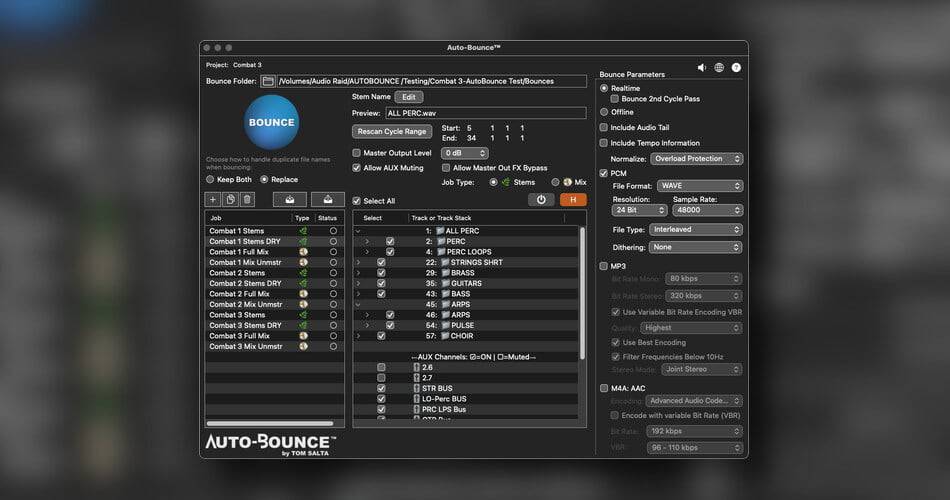Click the folder icon beside GUITARS
The width and height of the screenshot is (950, 500).
pyautogui.click(x=445, y=283)
